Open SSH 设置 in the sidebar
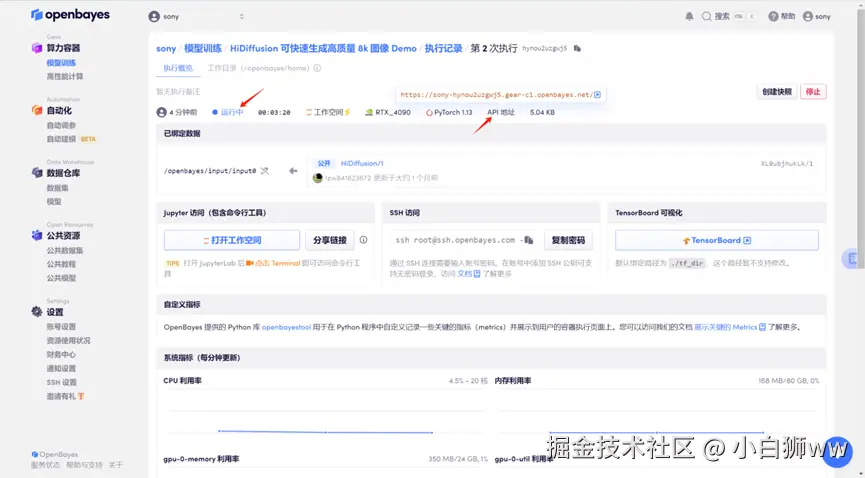Image resolution: width=865 pixels, height=478 pixels. pyautogui.click(x=62, y=382)
